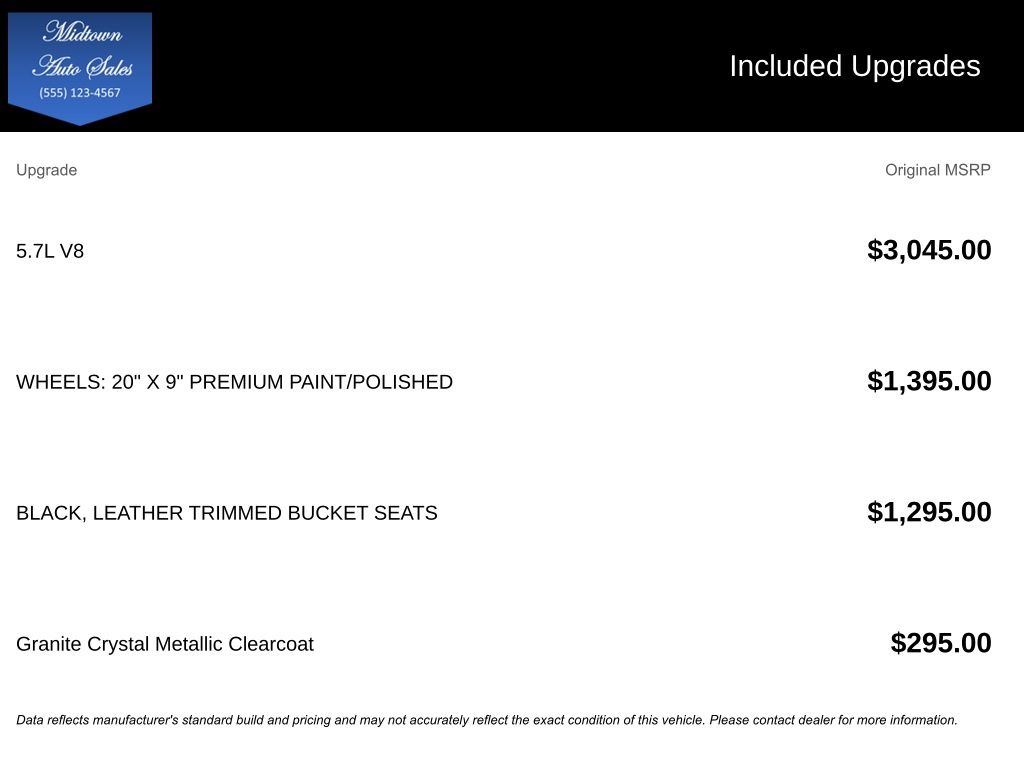The width and height of the screenshot is (1024, 768).
Task: Click the word "Midtown" in the logo
Action: coord(82,33)
